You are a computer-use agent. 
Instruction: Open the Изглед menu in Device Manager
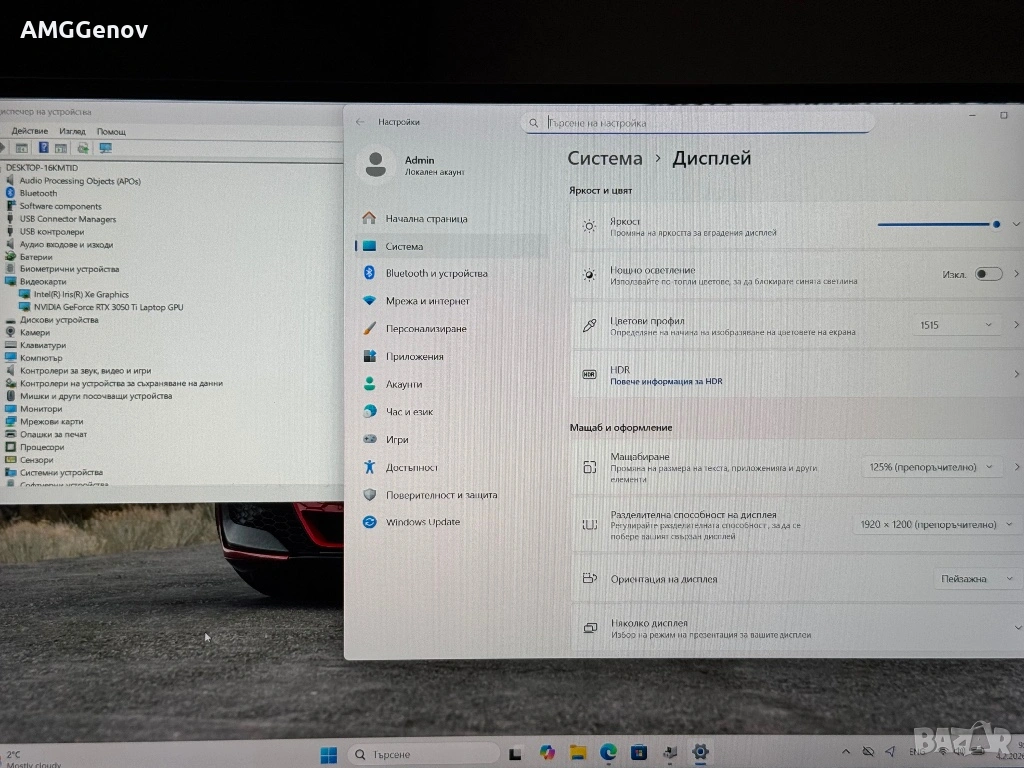(x=72, y=131)
